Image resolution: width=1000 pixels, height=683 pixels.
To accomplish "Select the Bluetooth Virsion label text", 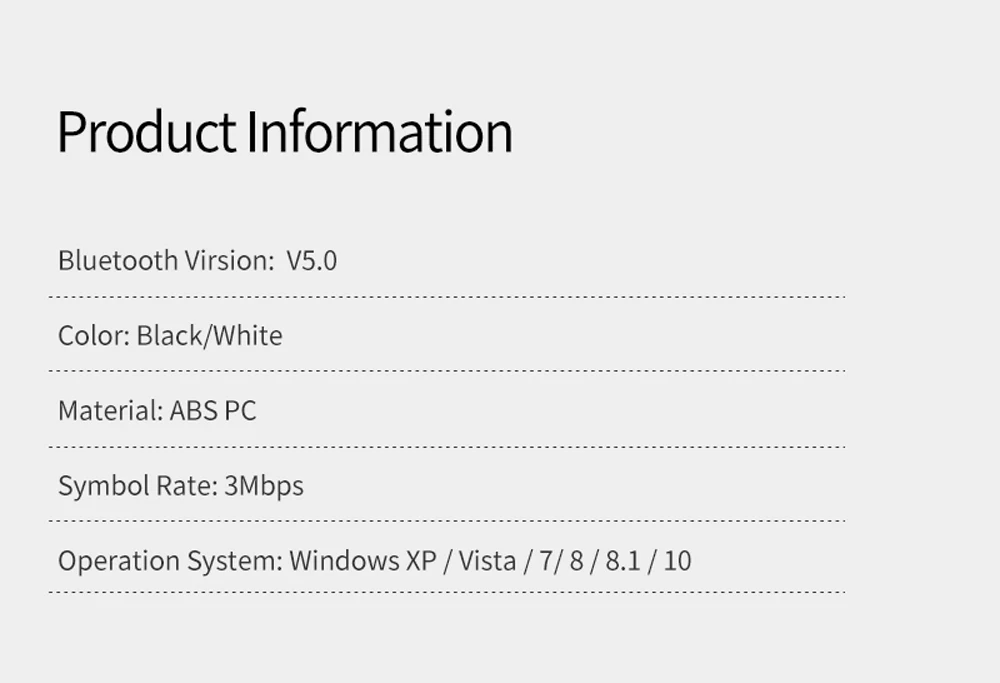I will click(x=166, y=261).
